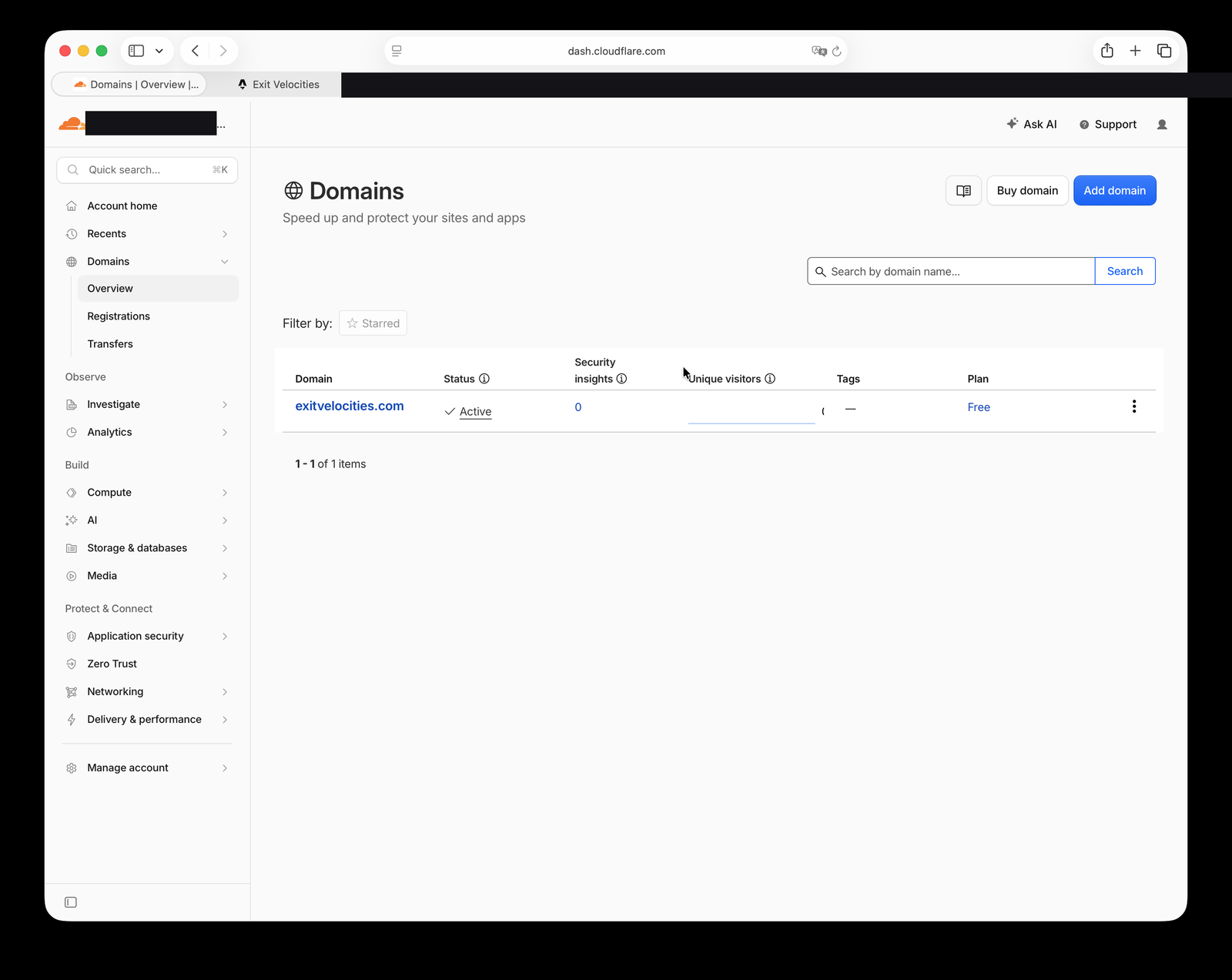The width and height of the screenshot is (1232, 980).
Task: Click the Search button
Action: click(1125, 271)
